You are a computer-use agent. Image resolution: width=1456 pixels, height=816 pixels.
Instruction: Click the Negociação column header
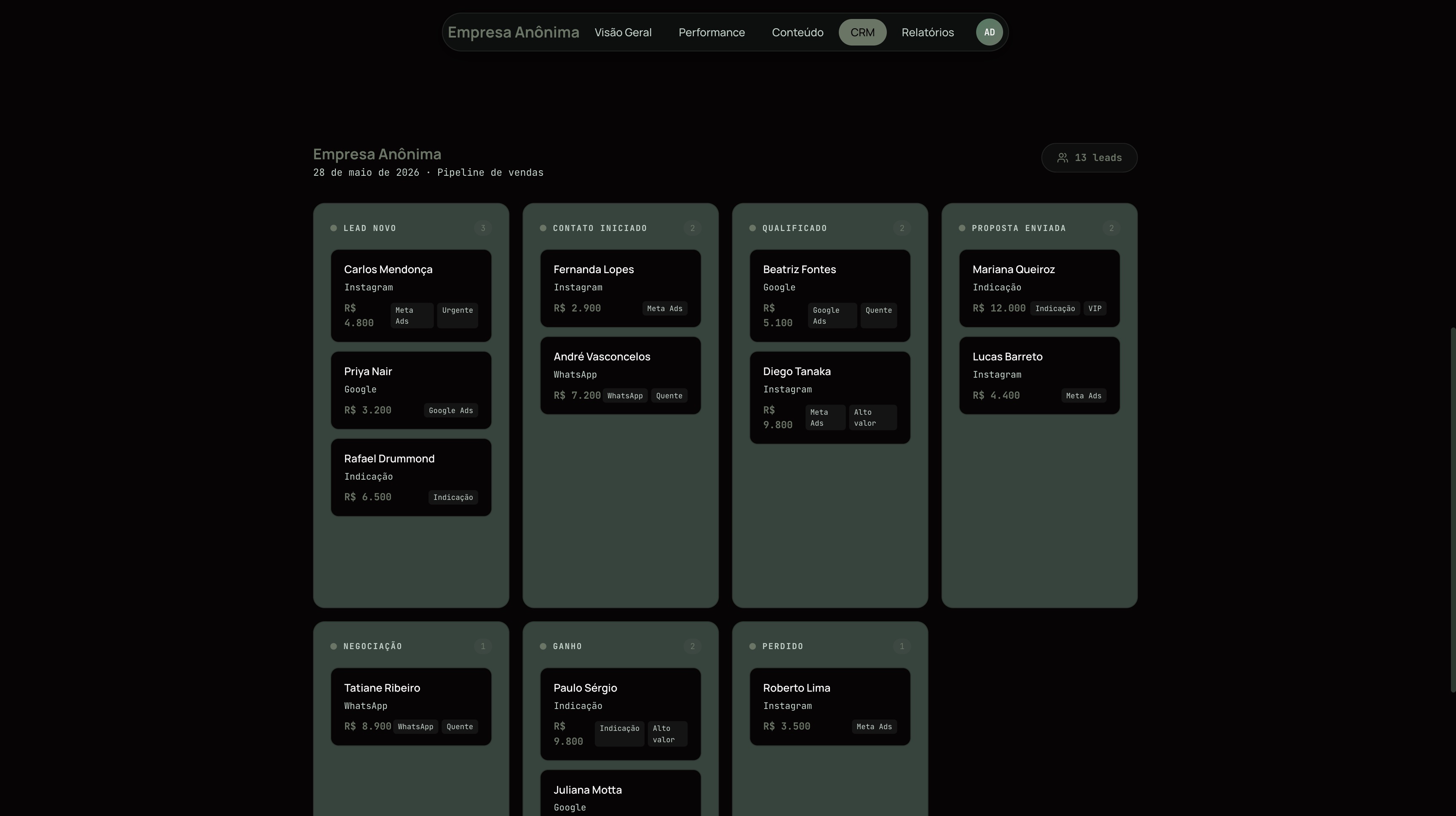coord(372,647)
